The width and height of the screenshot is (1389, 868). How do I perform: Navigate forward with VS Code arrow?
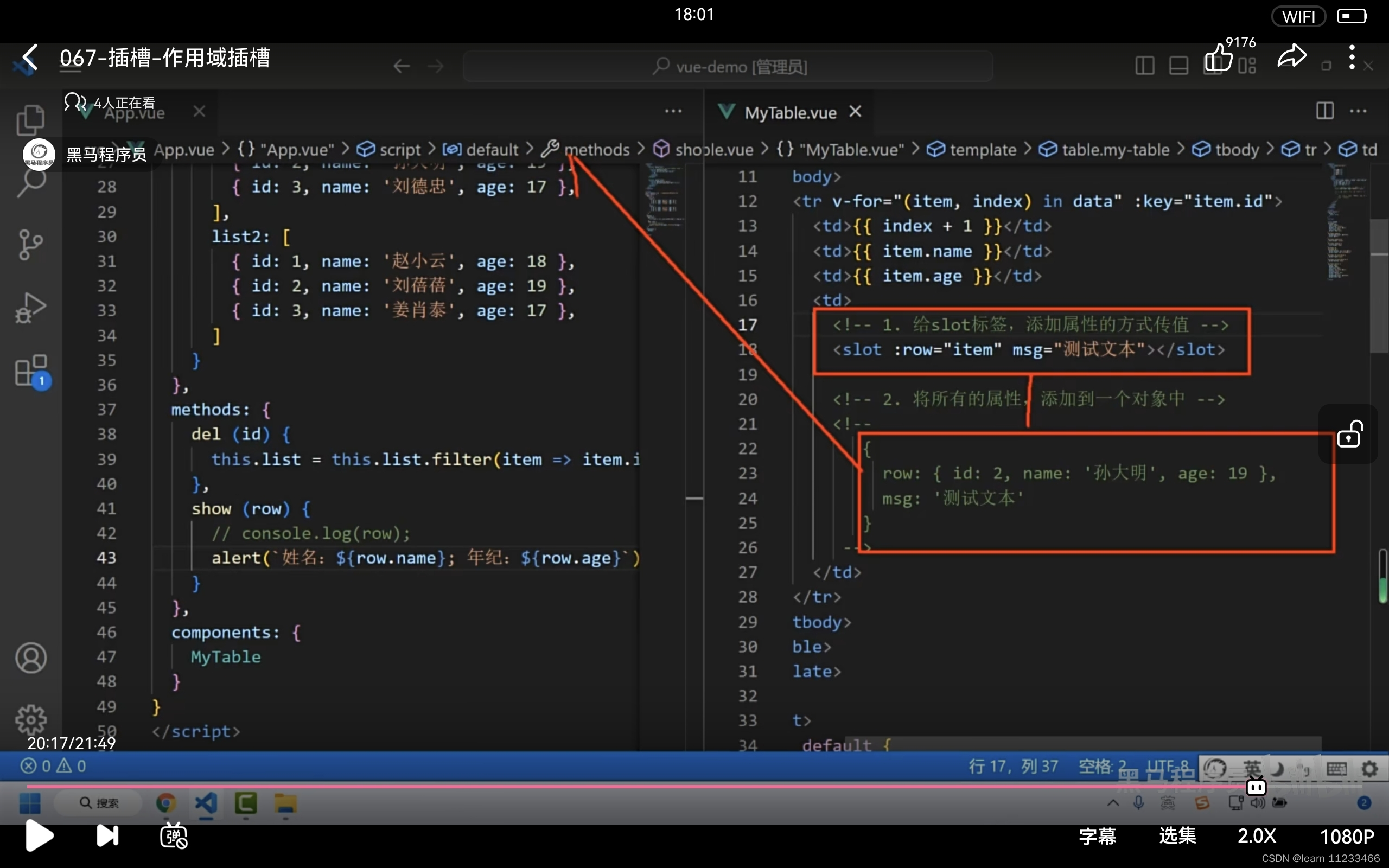[436, 67]
